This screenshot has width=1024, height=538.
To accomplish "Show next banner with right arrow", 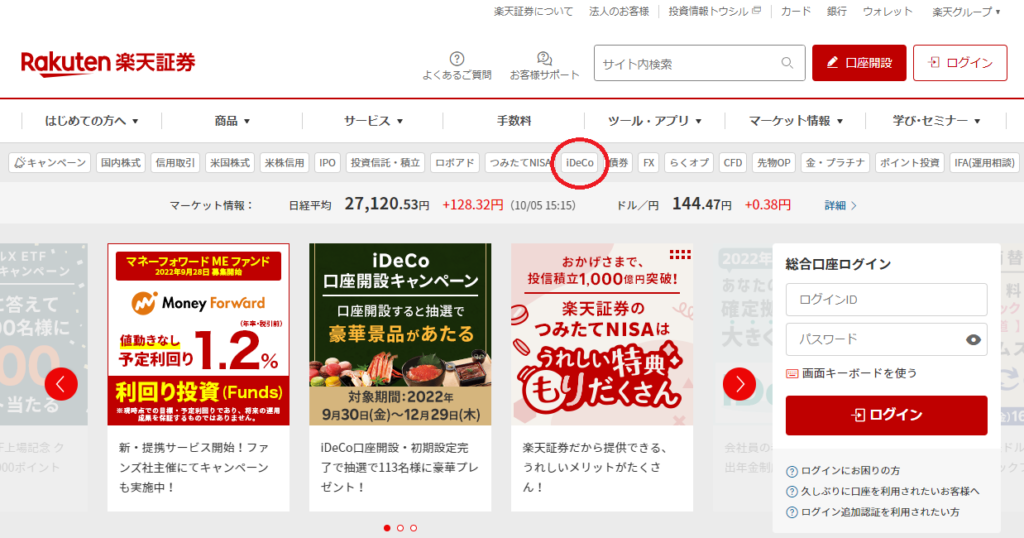I will click(x=739, y=384).
